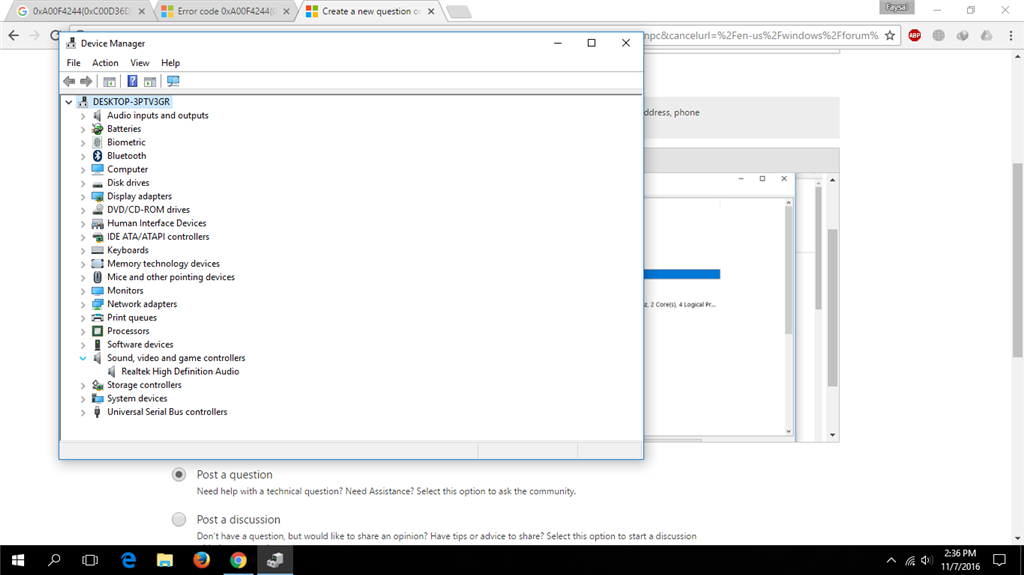
Task: Expand the System devices category
Action: click(x=83, y=399)
